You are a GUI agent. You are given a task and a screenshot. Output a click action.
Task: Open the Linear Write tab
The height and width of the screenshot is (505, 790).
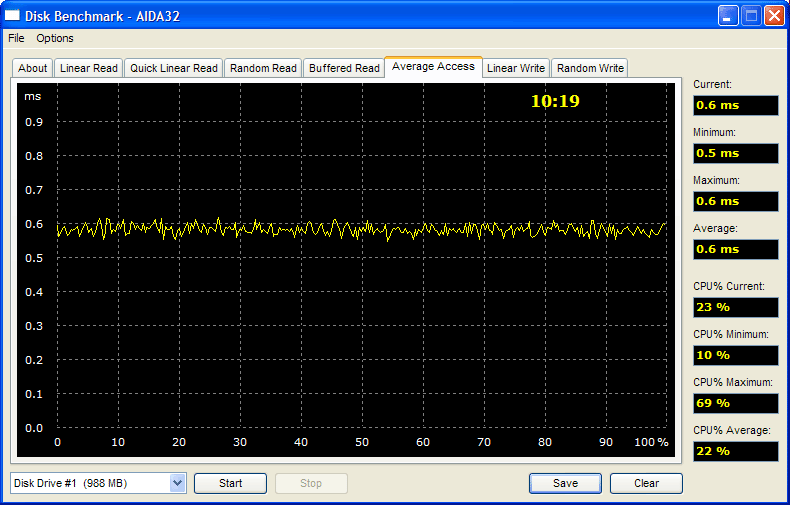click(516, 68)
